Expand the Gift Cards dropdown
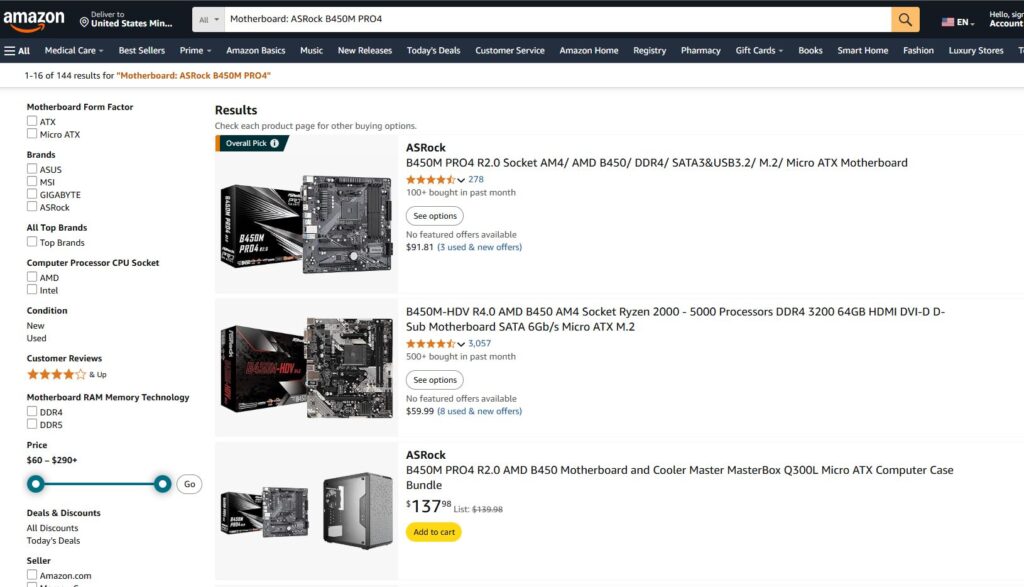The height and width of the screenshot is (587, 1024). 759,51
